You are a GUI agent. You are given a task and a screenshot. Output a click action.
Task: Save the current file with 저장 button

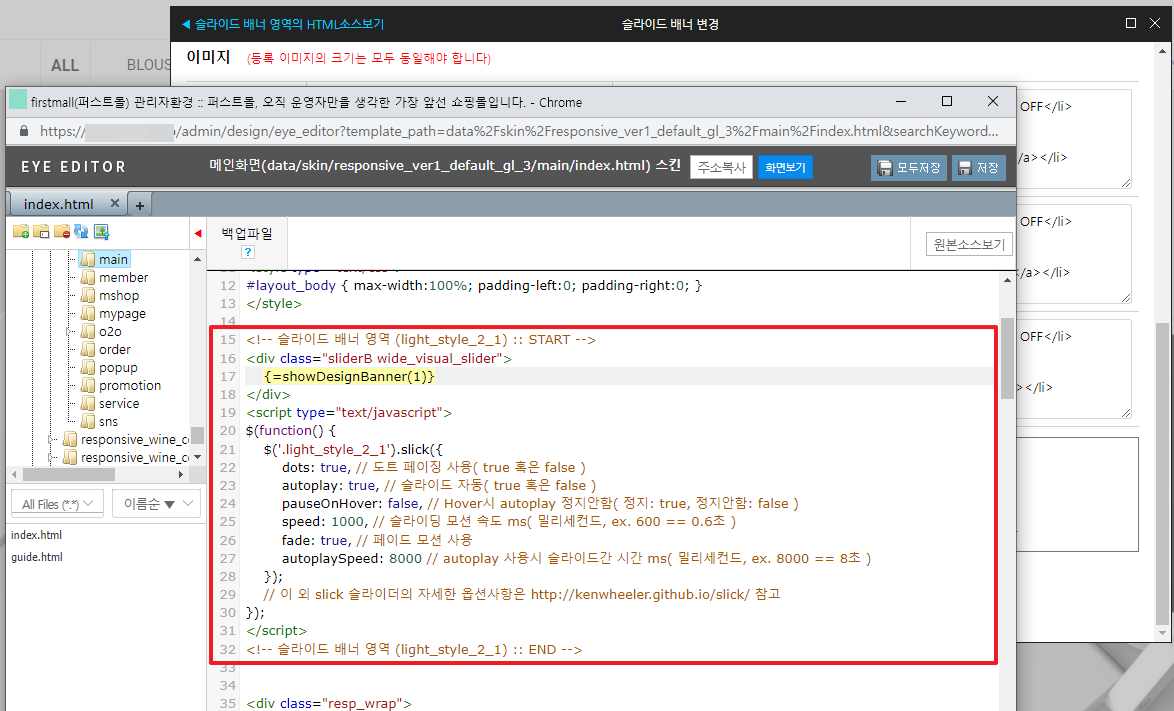point(979,168)
